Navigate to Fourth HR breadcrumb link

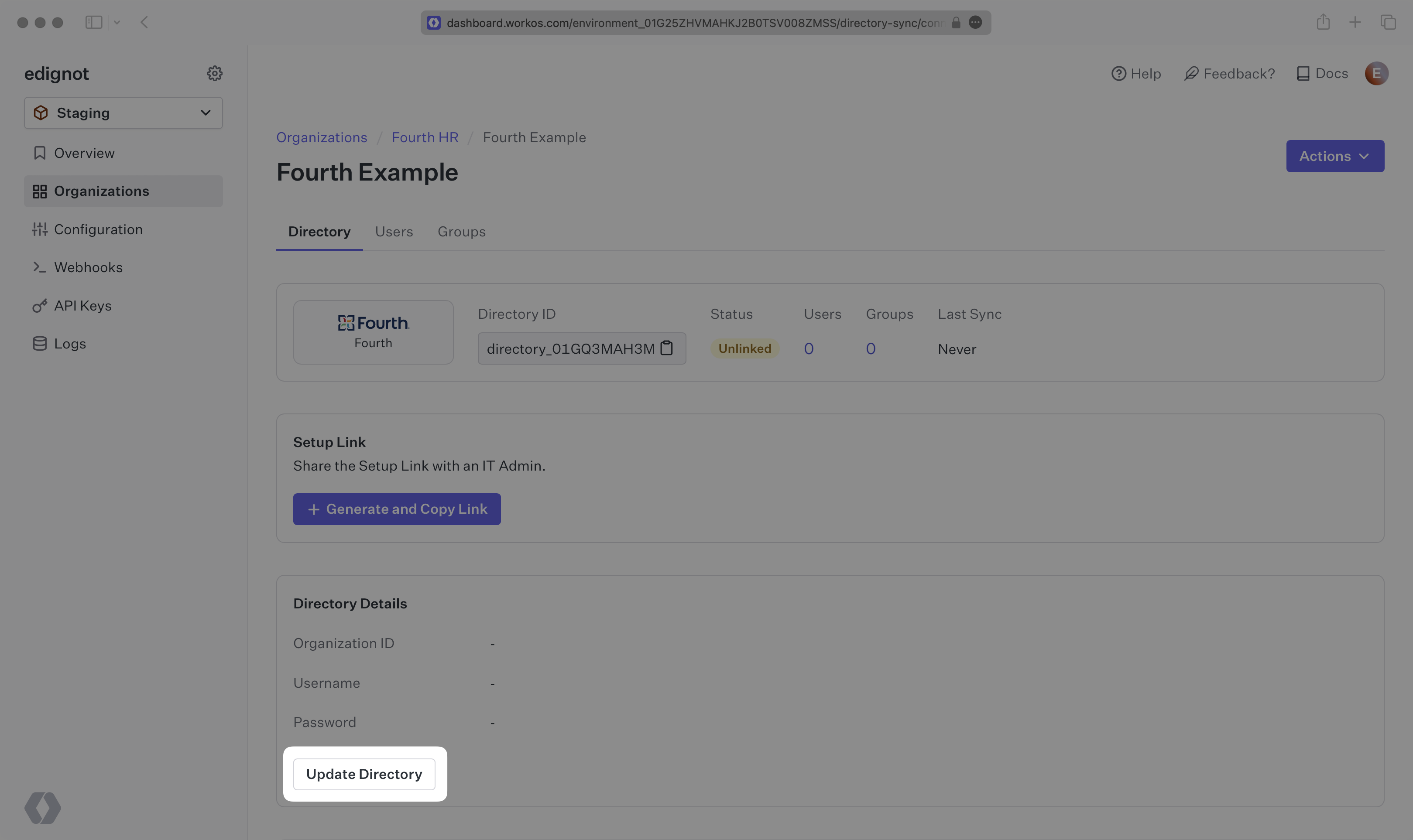pos(425,137)
